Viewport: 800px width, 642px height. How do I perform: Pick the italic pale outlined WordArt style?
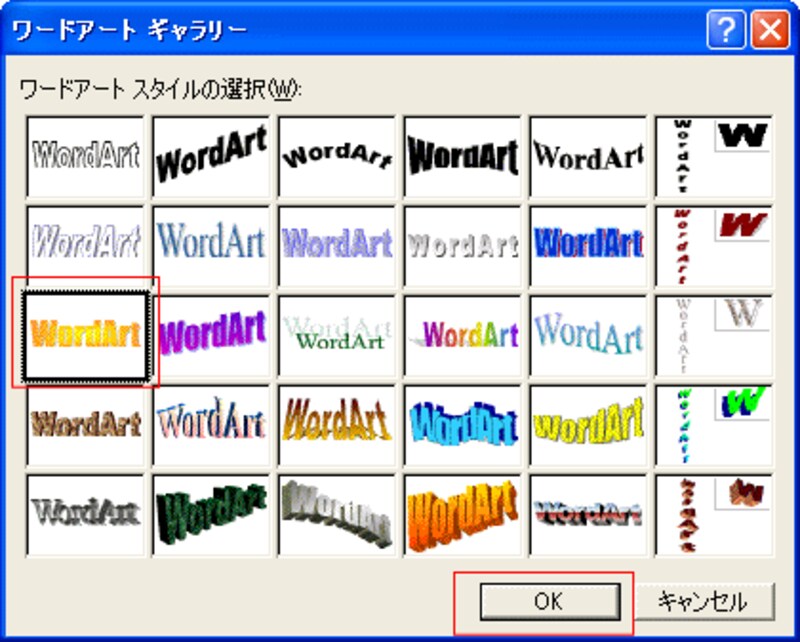pos(85,246)
